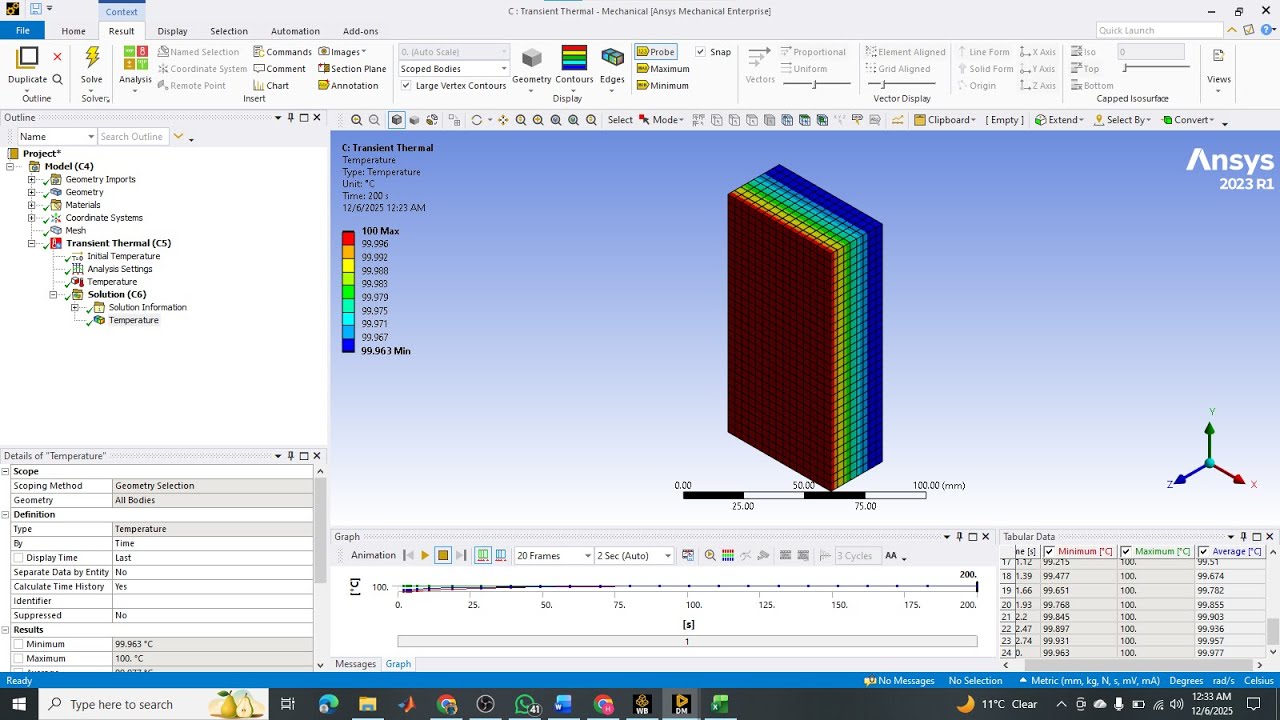Click the Rotate viewport tool icon
The image size is (1280, 720).
pyautogui.click(x=477, y=120)
